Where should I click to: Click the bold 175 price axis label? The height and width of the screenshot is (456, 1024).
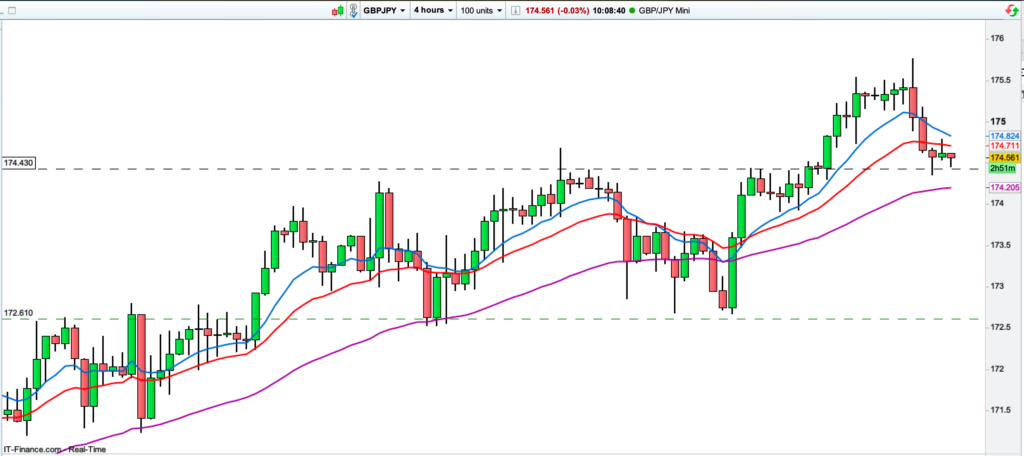997,122
